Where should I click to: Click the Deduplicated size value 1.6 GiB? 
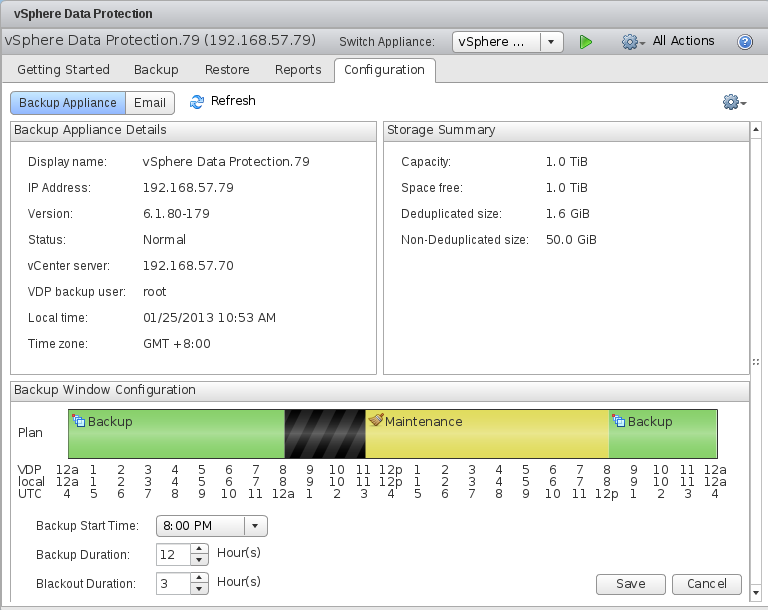(x=568, y=214)
